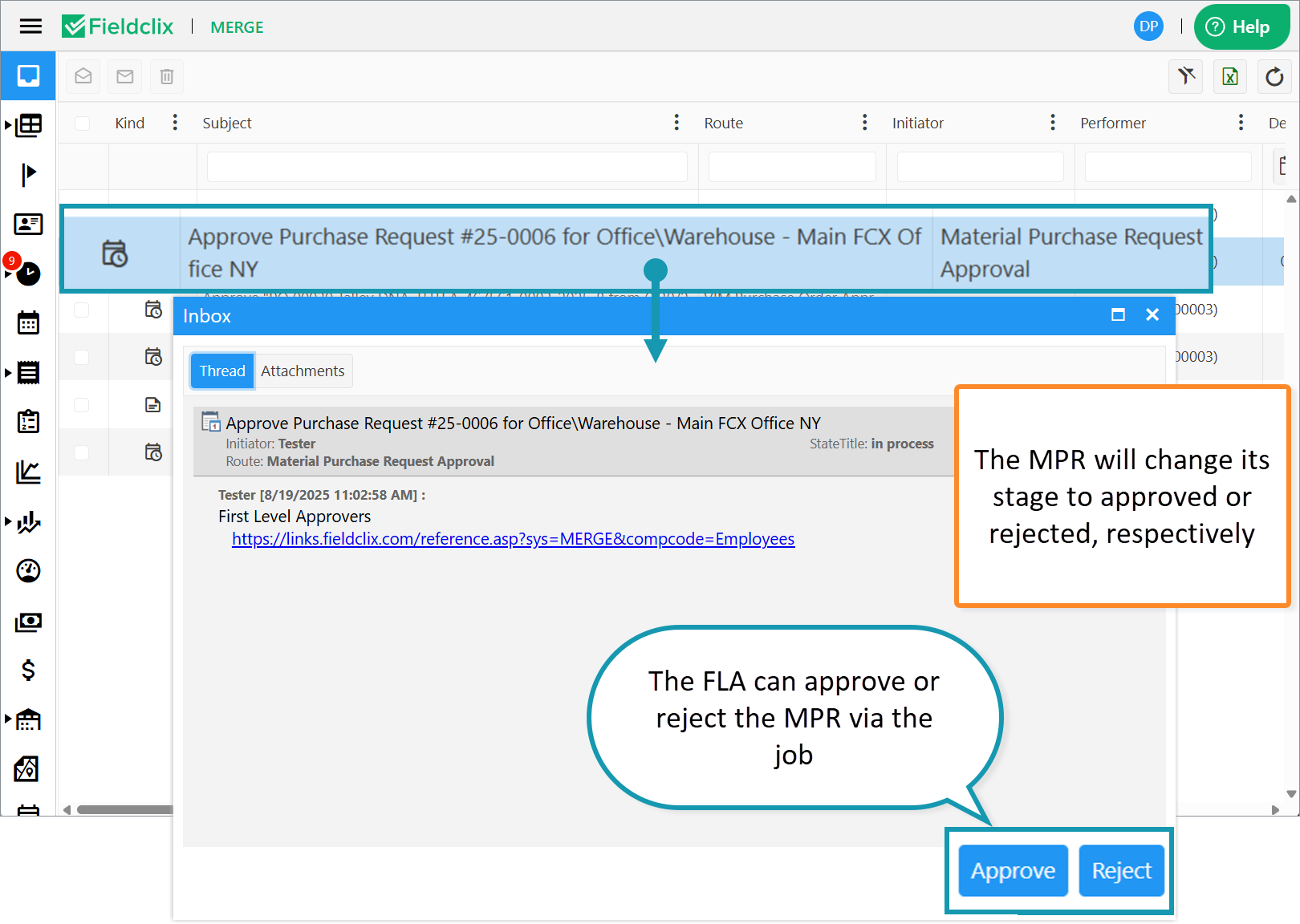1300x924 pixels.
Task: Sort by Initiator column header
Action: [918, 123]
